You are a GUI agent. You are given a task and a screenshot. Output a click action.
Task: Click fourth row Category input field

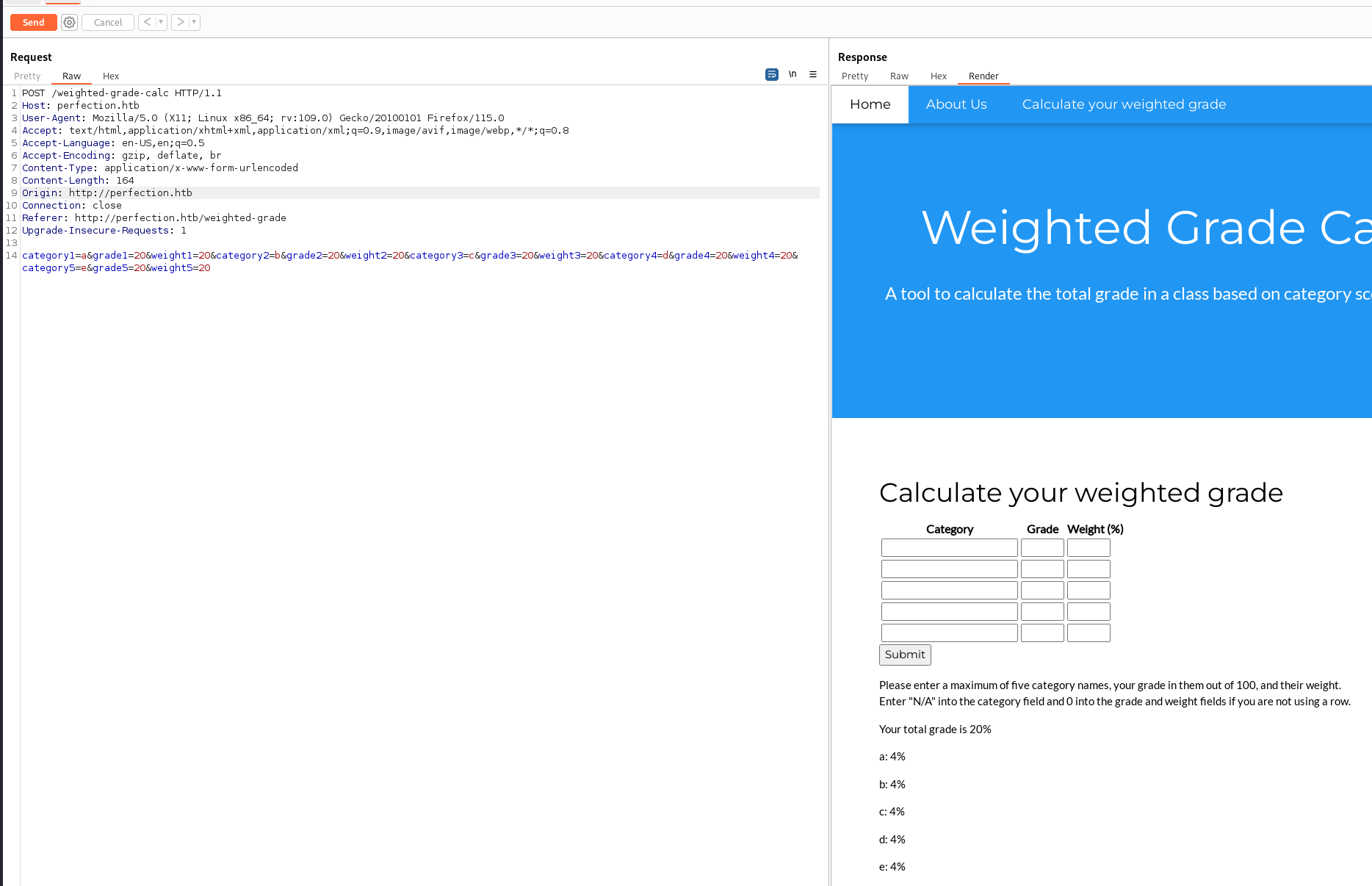(x=950, y=612)
